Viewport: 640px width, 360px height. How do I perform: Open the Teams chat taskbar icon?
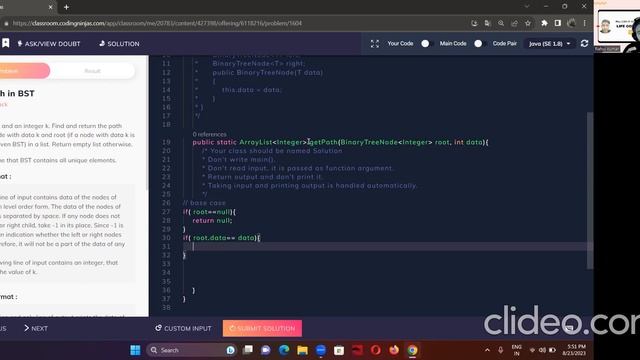[266, 350]
